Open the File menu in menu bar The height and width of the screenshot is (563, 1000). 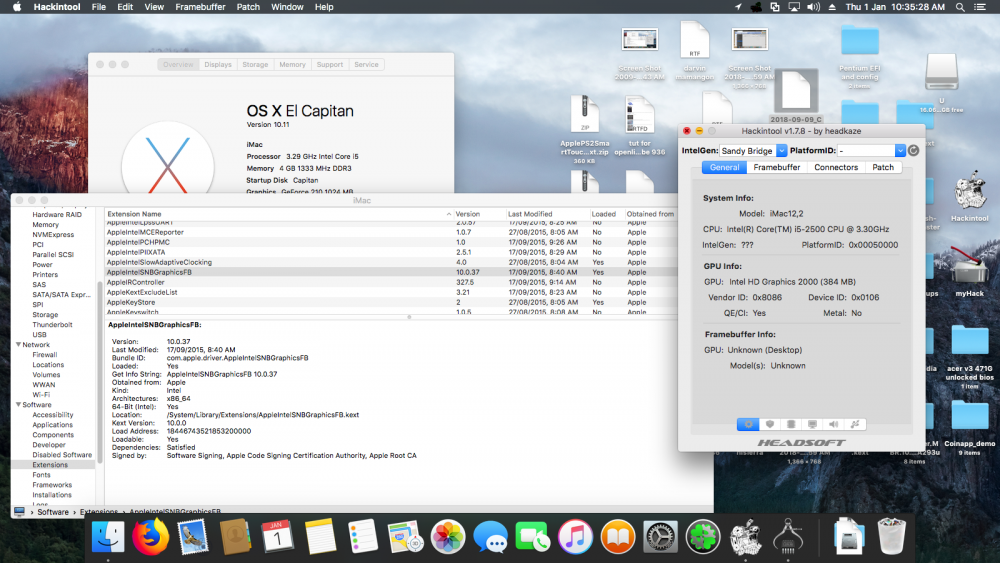[x=99, y=7]
